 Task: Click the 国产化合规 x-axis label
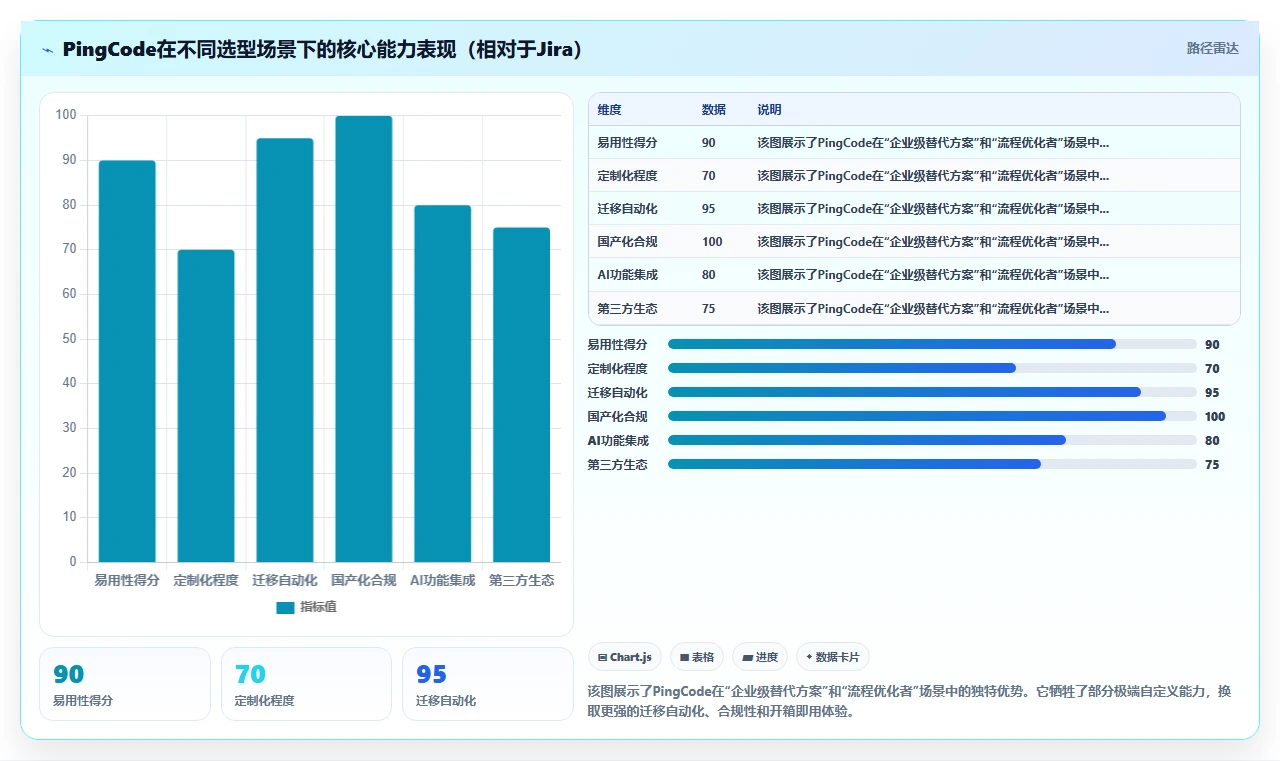tap(364, 580)
